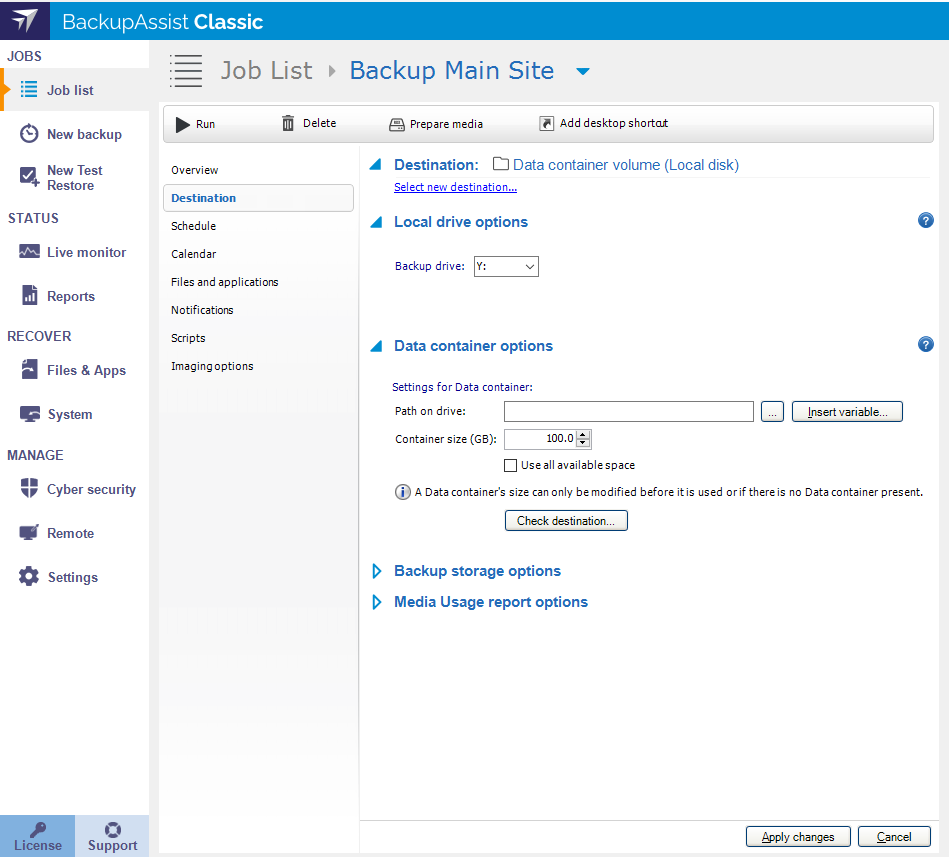
Task: Click the Select new destination link
Action: tap(455, 187)
